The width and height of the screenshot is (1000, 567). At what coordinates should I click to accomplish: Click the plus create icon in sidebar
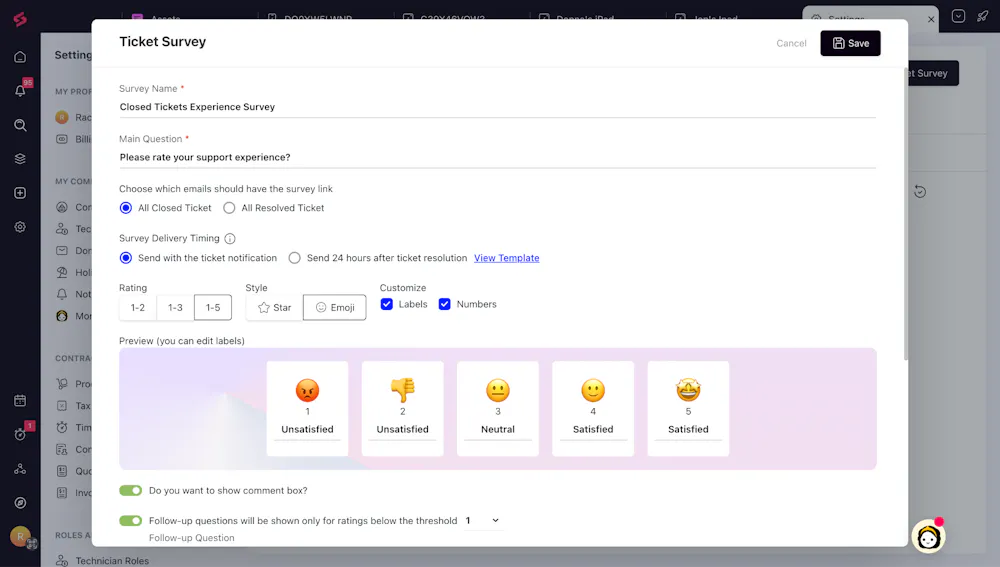(20, 193)
